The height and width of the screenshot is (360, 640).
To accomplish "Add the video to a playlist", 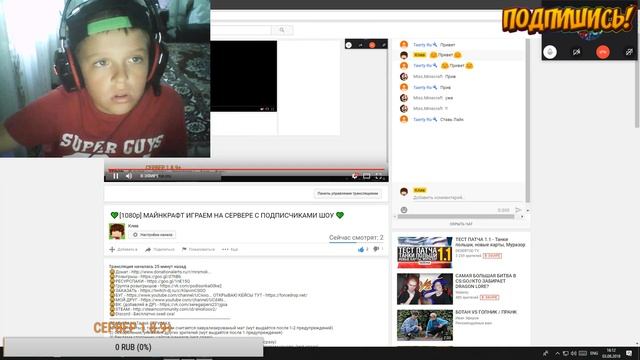I will [123, 249].
